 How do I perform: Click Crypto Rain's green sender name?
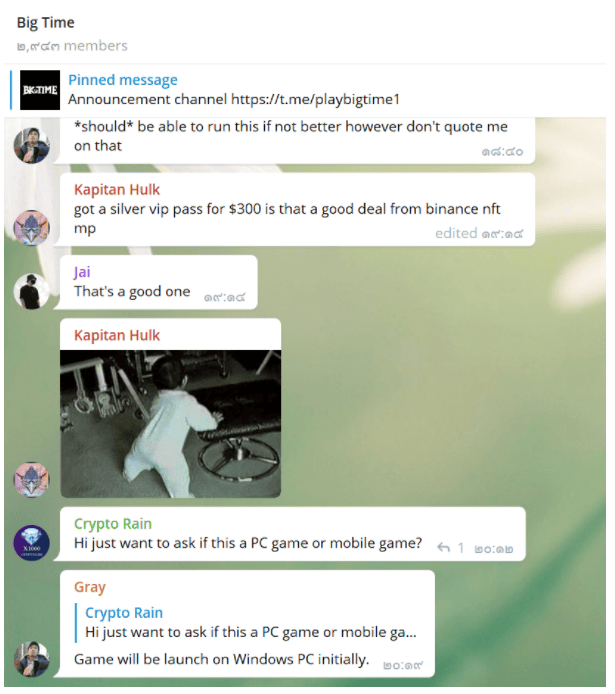pyautogui.click(x=113, y=524)
